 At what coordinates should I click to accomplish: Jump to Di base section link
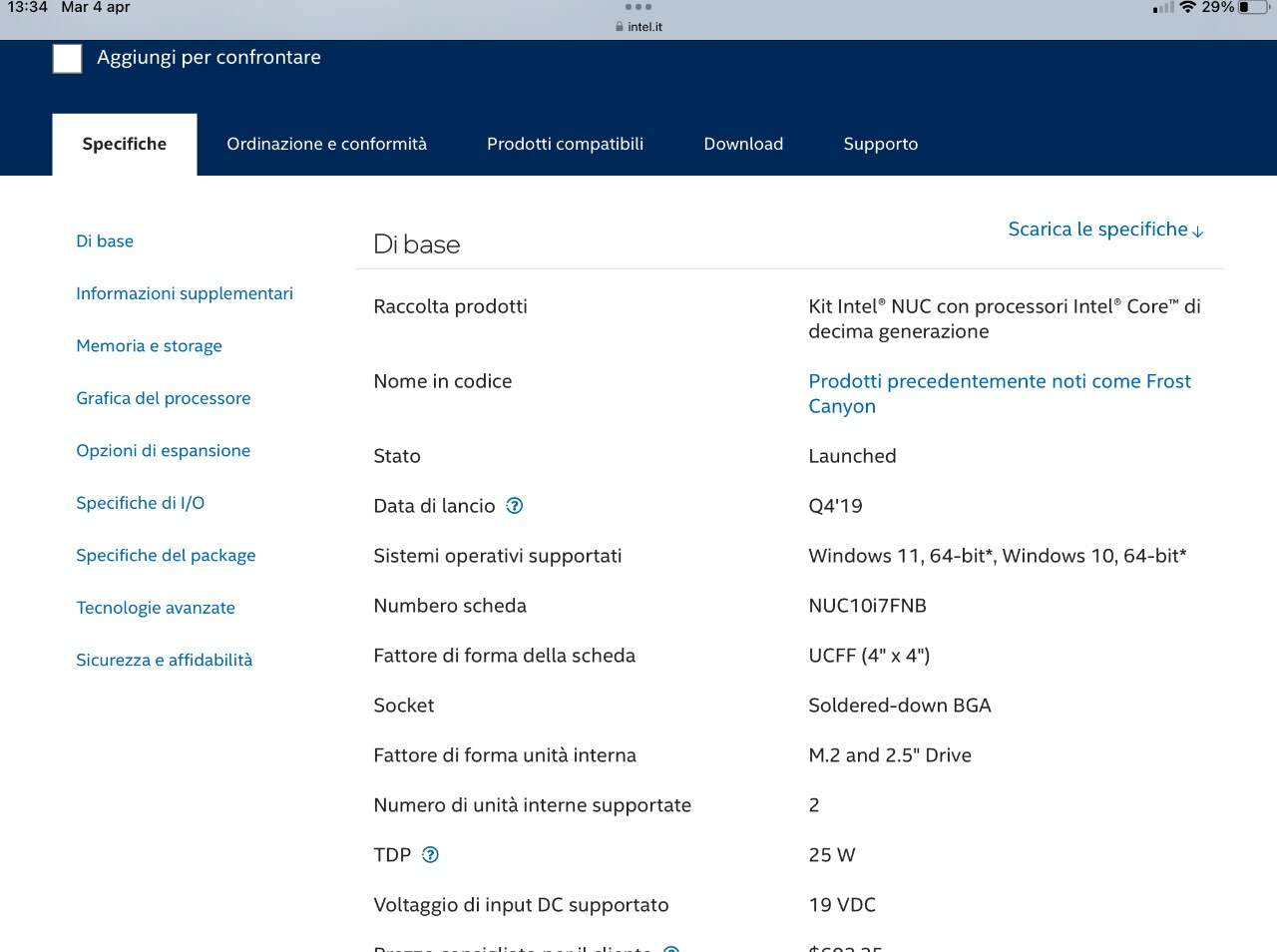click(x=105, y=241)
